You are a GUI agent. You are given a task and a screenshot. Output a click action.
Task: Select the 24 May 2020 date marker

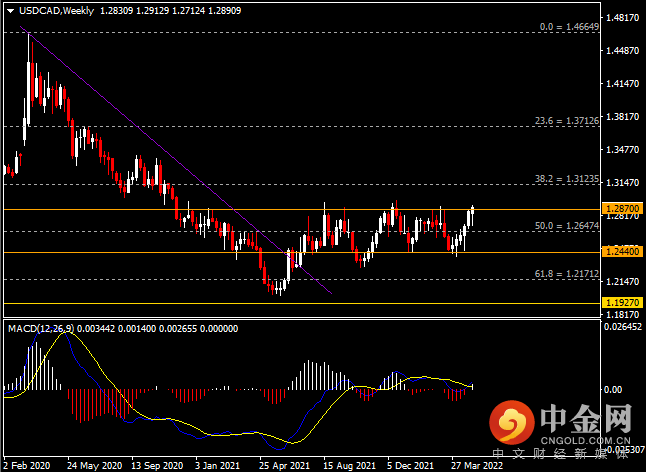(x=94, y=466)
